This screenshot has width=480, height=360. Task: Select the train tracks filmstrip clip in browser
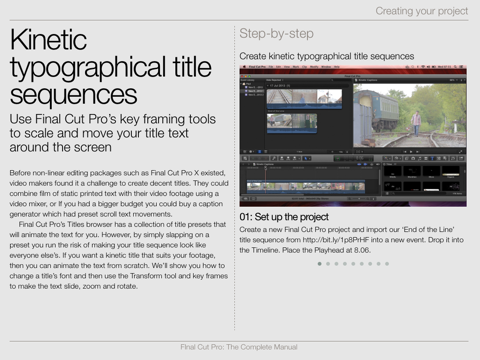(x=304, y=99)
